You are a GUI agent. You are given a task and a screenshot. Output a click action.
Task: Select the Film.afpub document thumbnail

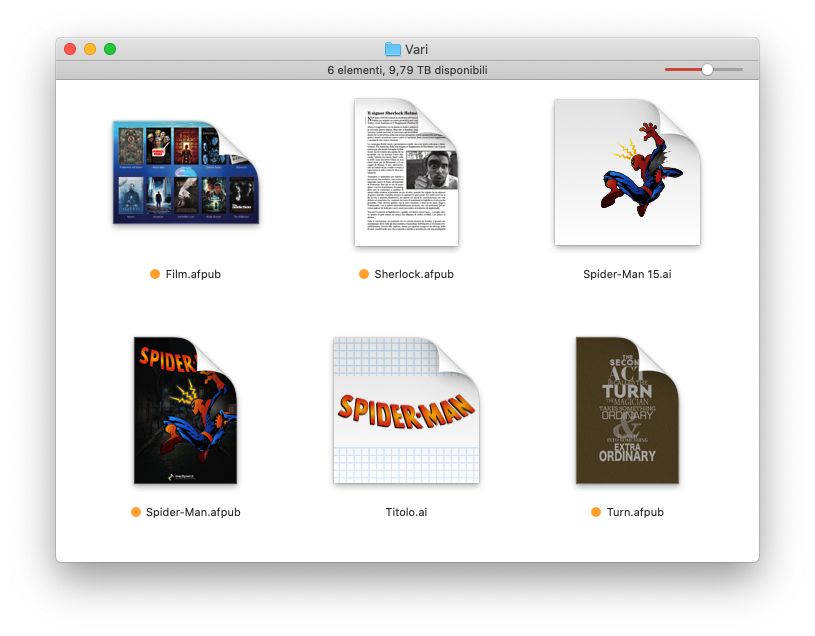coord(186,172)
